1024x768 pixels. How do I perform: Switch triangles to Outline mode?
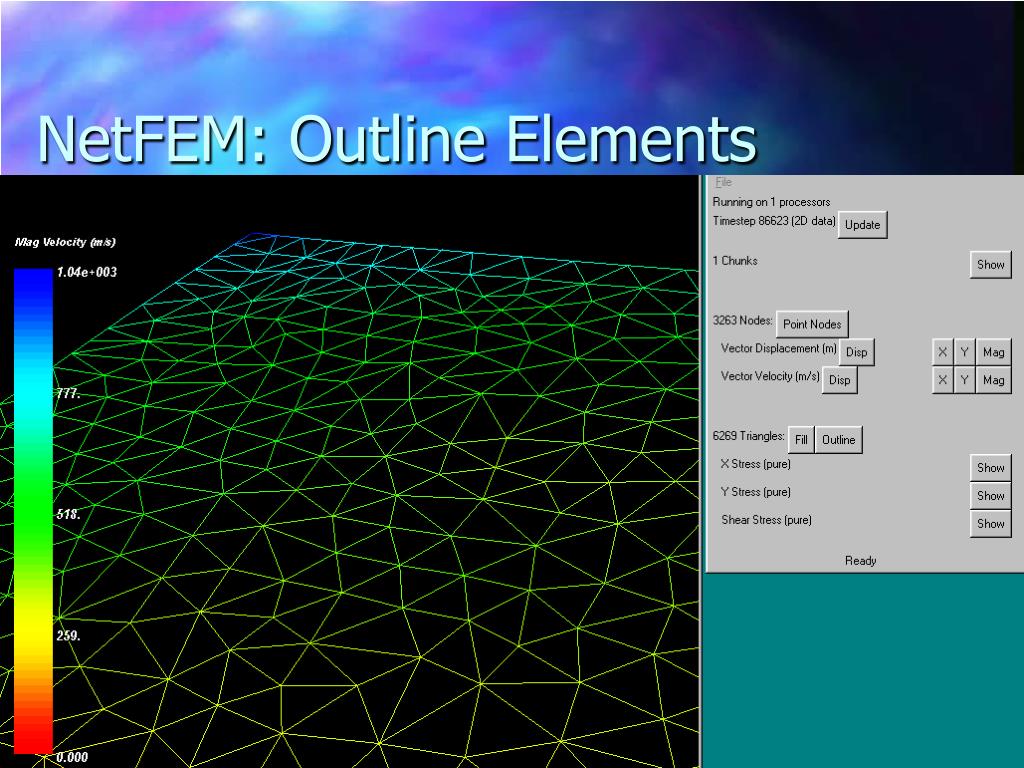click(839, 440)
